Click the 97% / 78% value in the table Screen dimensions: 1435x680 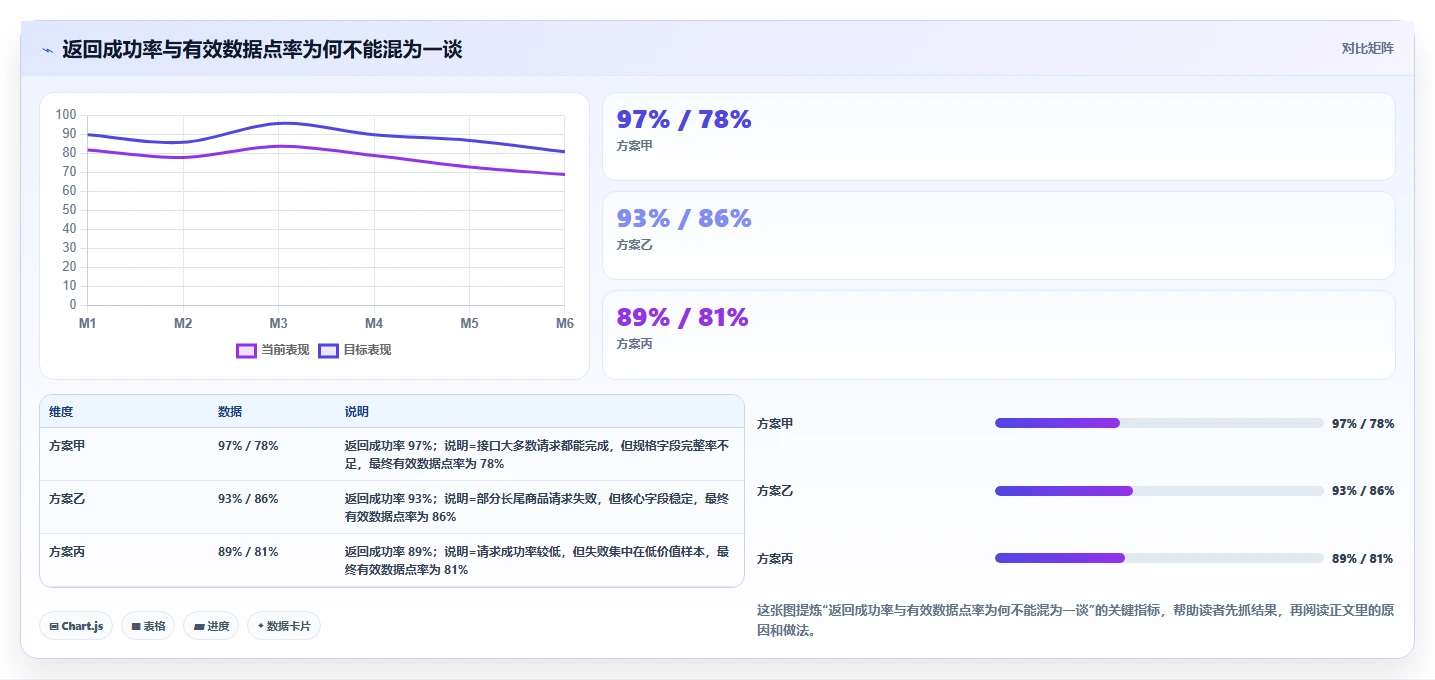(x=248, y=446)
